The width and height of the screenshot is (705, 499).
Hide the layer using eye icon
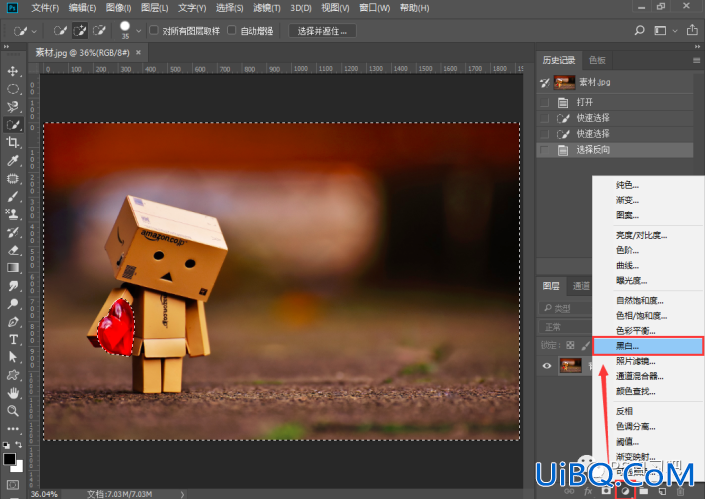pyautogui.click(x=547, y=365)
